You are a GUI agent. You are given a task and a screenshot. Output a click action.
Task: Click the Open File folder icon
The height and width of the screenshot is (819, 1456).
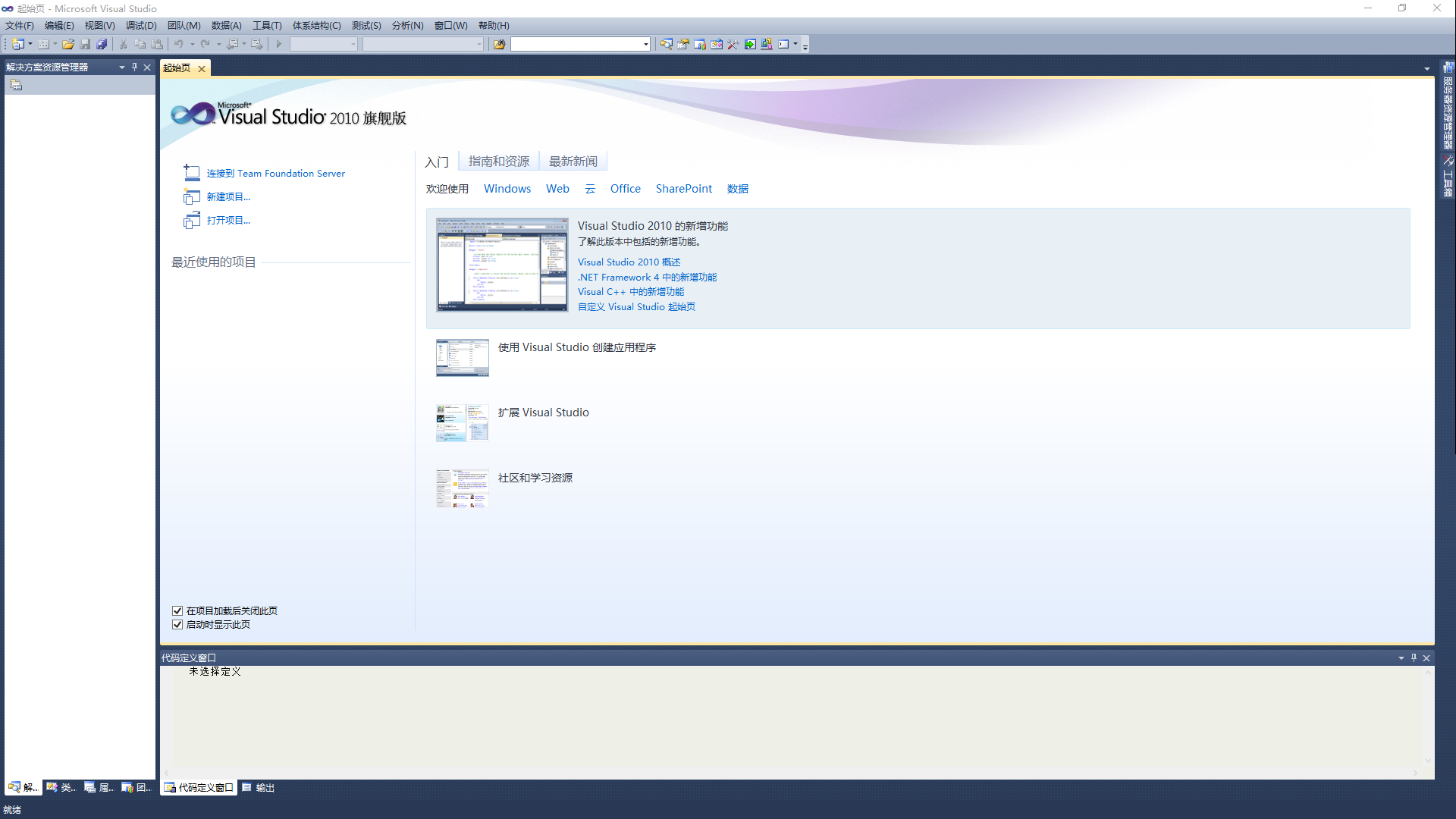[68, 44]
